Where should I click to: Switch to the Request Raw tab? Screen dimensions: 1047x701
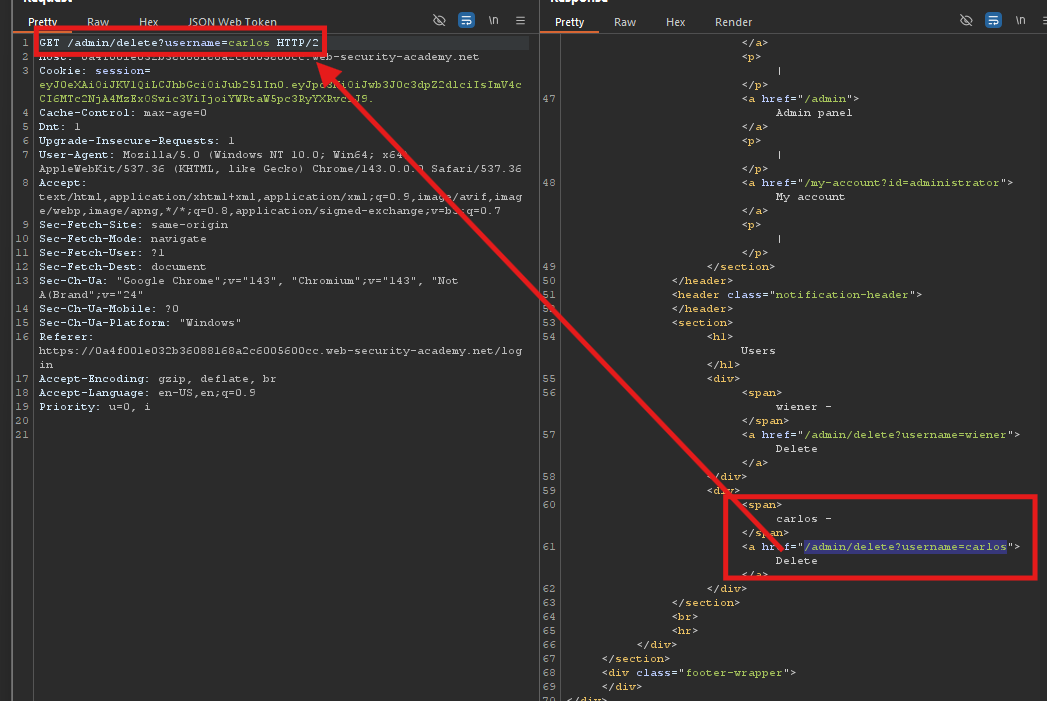97,22
